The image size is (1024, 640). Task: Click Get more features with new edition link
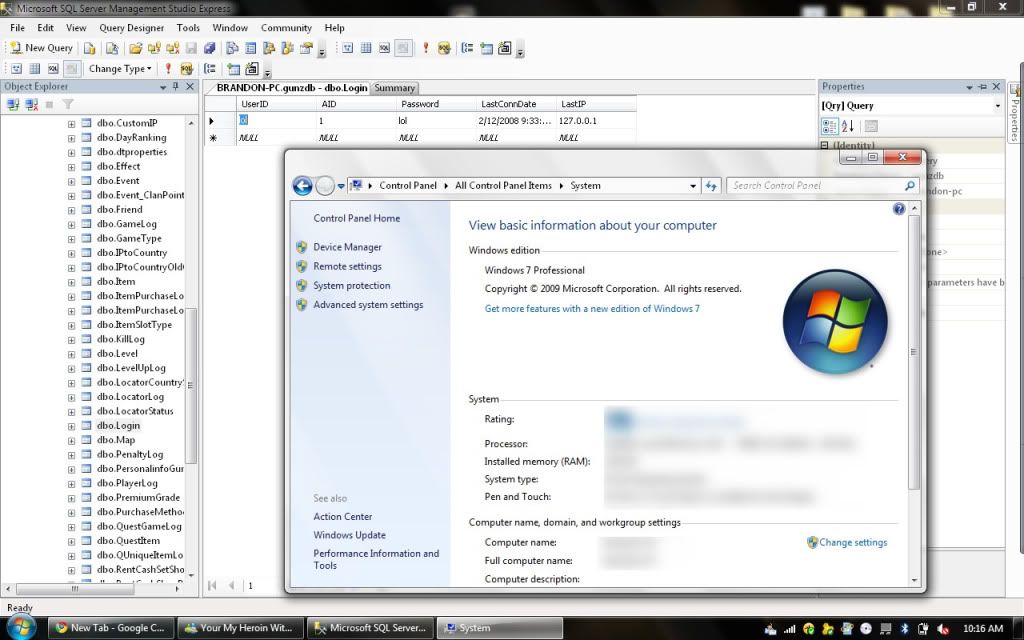(592, 309)
